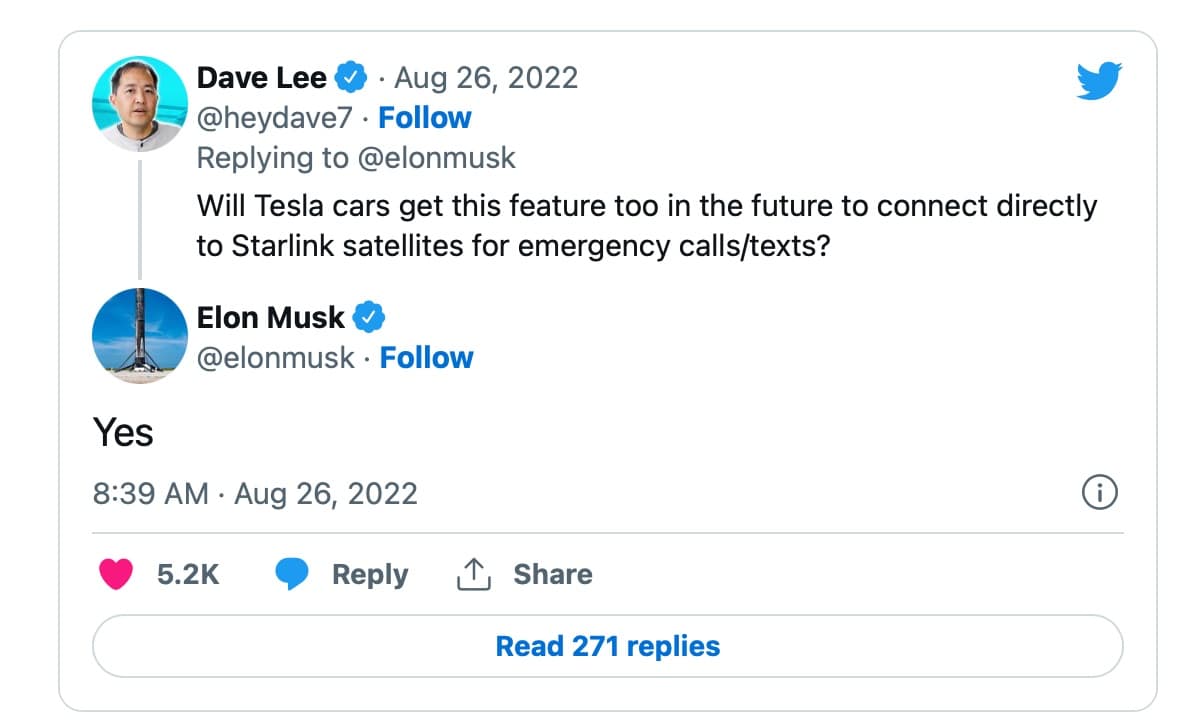Viewport: 1202px width, 728px height.
Task: Open the tweet info circle icon
Action: (x=1100, y=493)
